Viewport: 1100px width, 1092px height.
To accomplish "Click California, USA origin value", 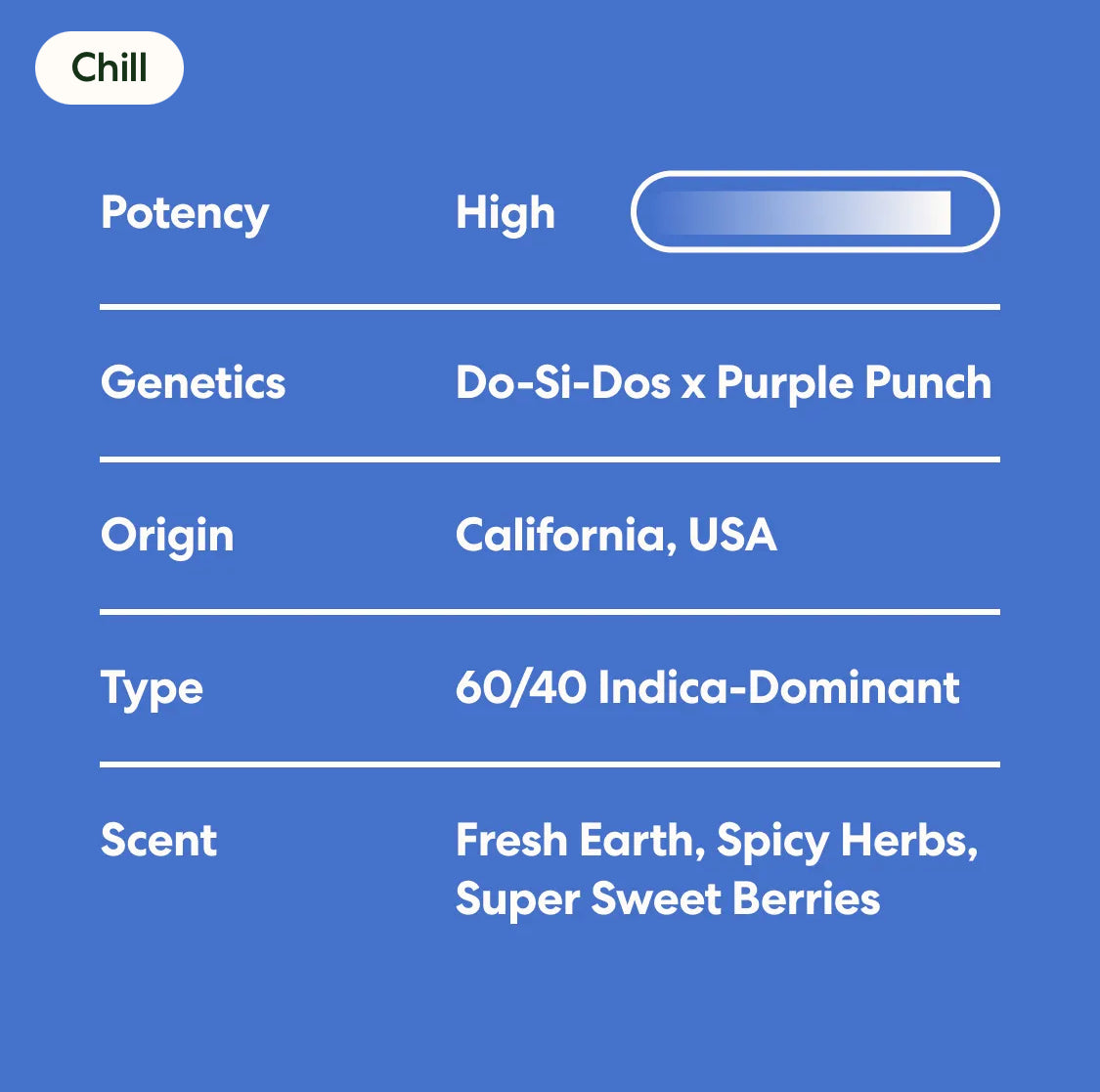I will 616,535.
